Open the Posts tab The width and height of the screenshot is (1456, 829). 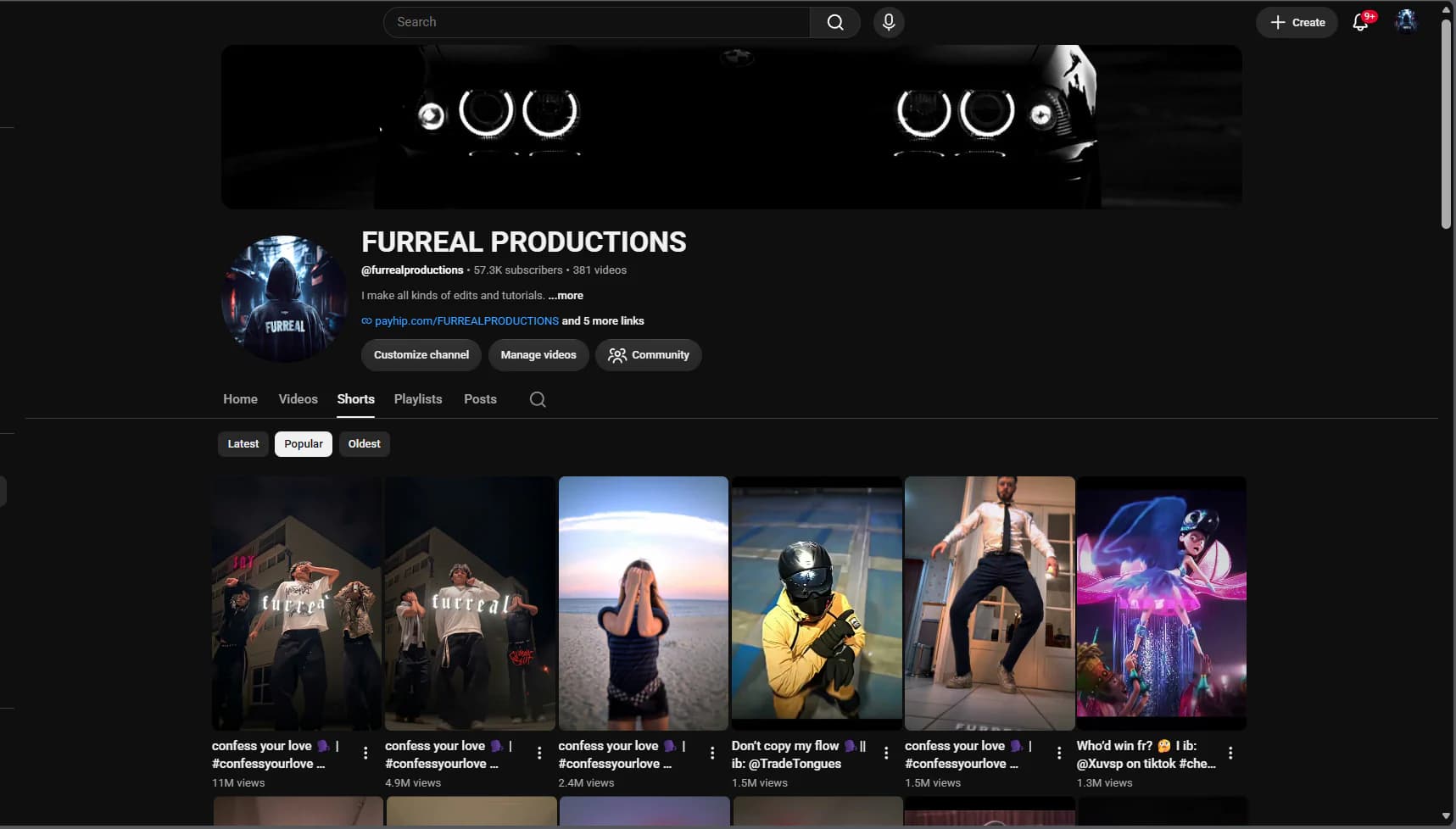click(x=481, y=399)
